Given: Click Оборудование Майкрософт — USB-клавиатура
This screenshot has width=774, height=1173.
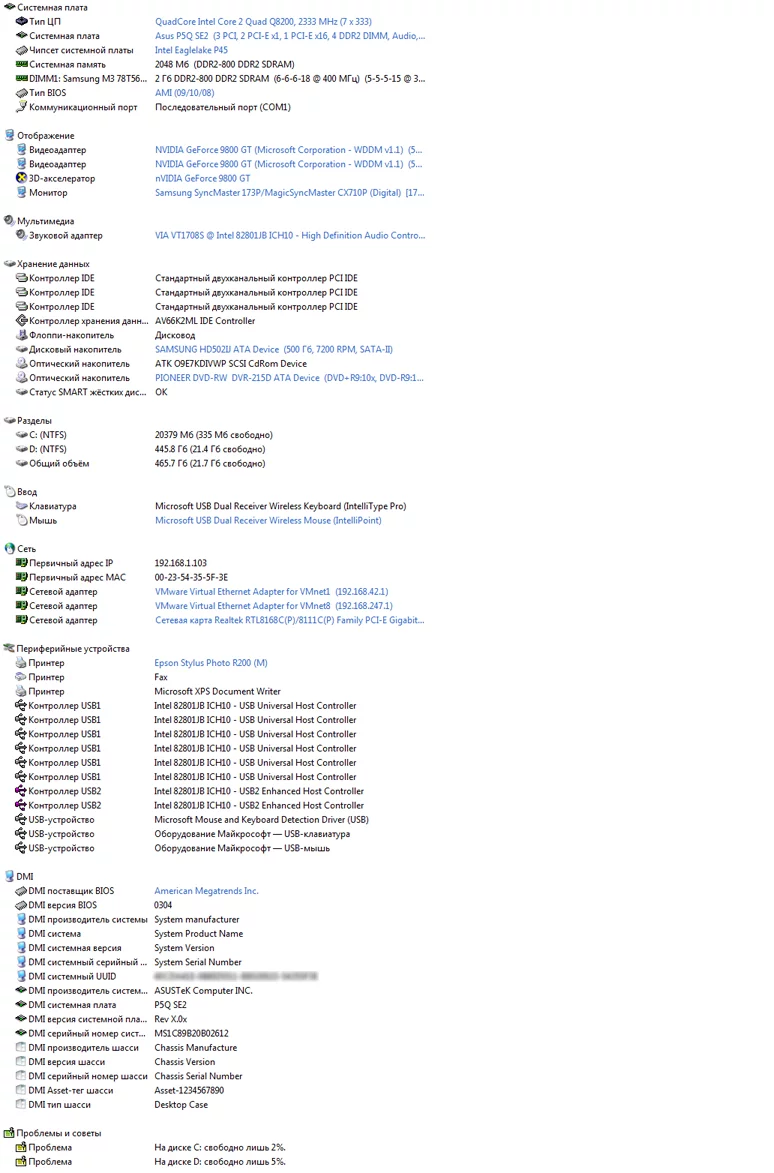Looking at the screenshot, I should coord(252,833).
